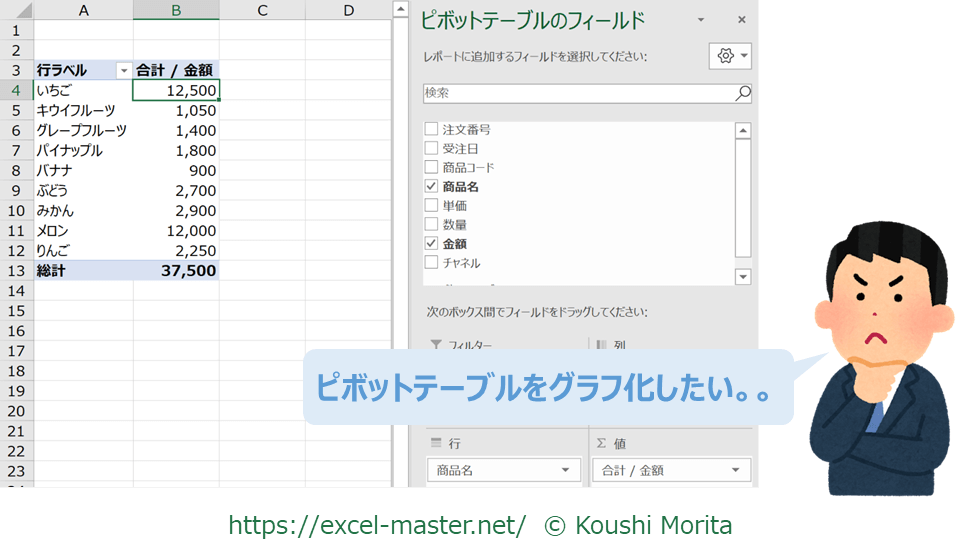Close the PivotTable Fields pane

tap(741, 20)
